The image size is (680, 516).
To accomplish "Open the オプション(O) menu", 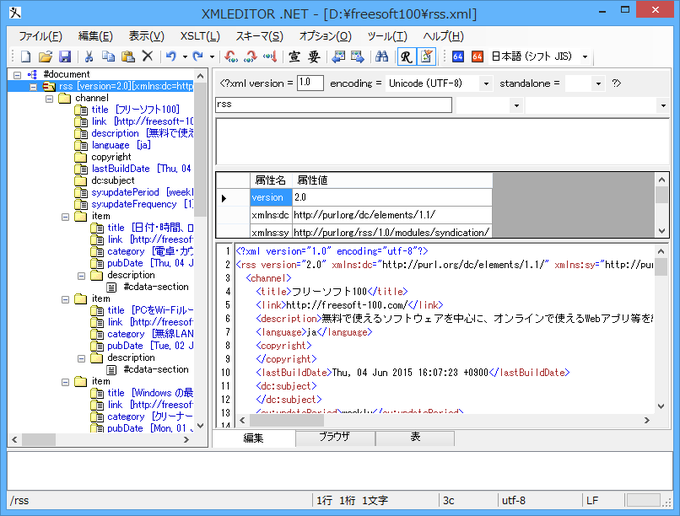I will point(325,36).
